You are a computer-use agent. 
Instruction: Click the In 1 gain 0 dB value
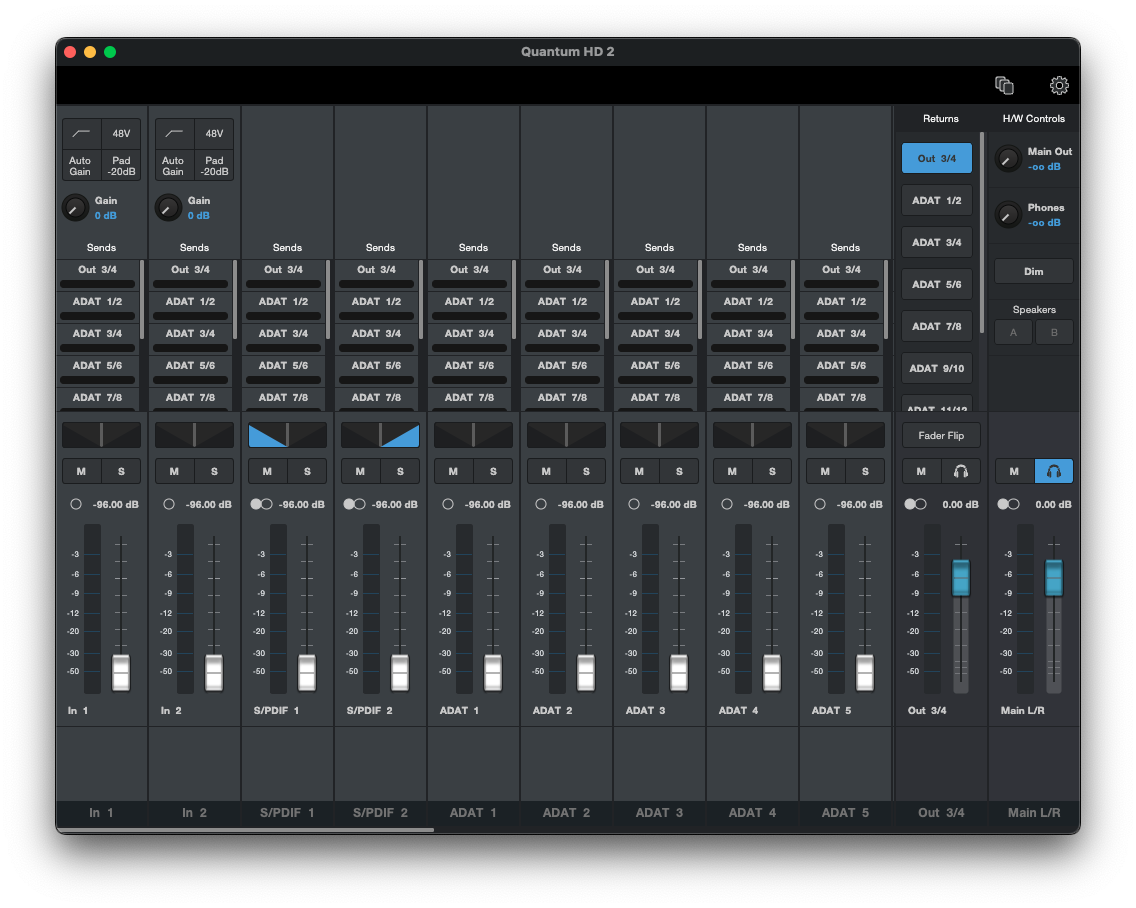106,216
